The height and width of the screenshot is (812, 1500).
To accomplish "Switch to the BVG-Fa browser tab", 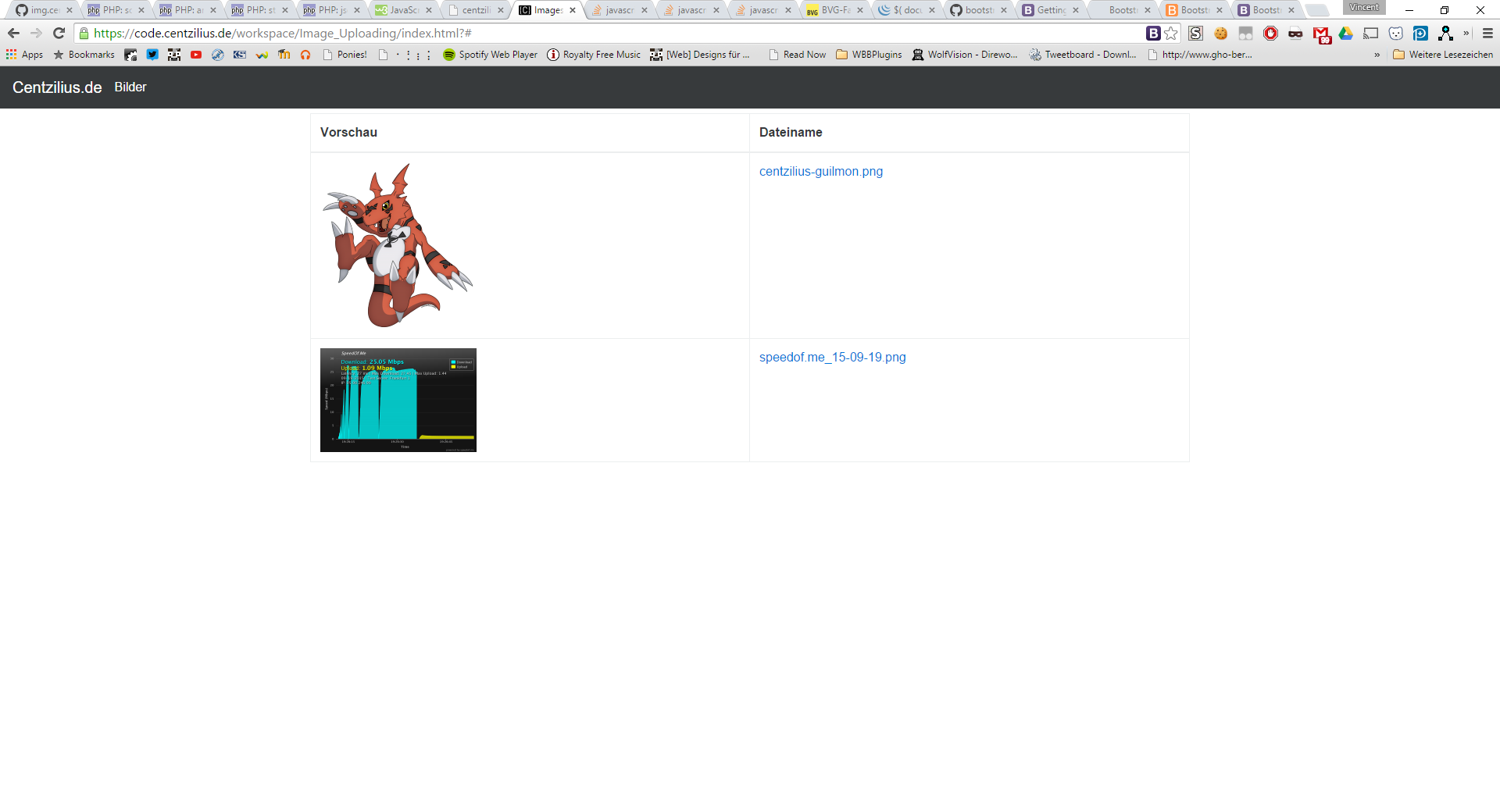I will coord(834,10).
